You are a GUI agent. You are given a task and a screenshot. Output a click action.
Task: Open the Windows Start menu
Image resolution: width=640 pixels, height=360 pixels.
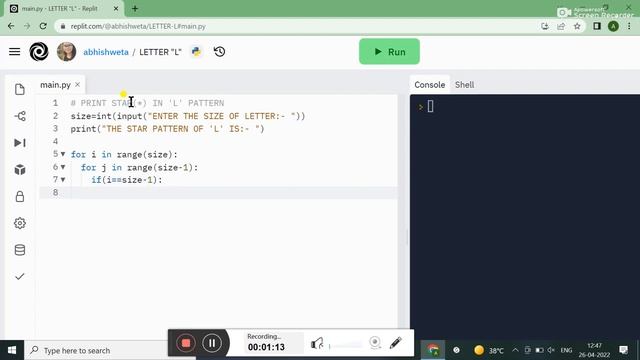(x=12, y=350)
